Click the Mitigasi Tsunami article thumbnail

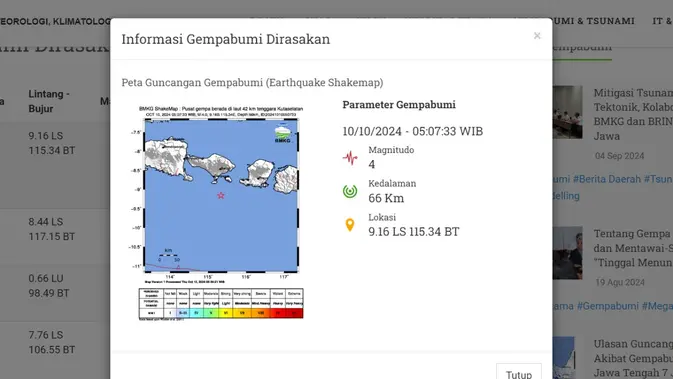567,112
